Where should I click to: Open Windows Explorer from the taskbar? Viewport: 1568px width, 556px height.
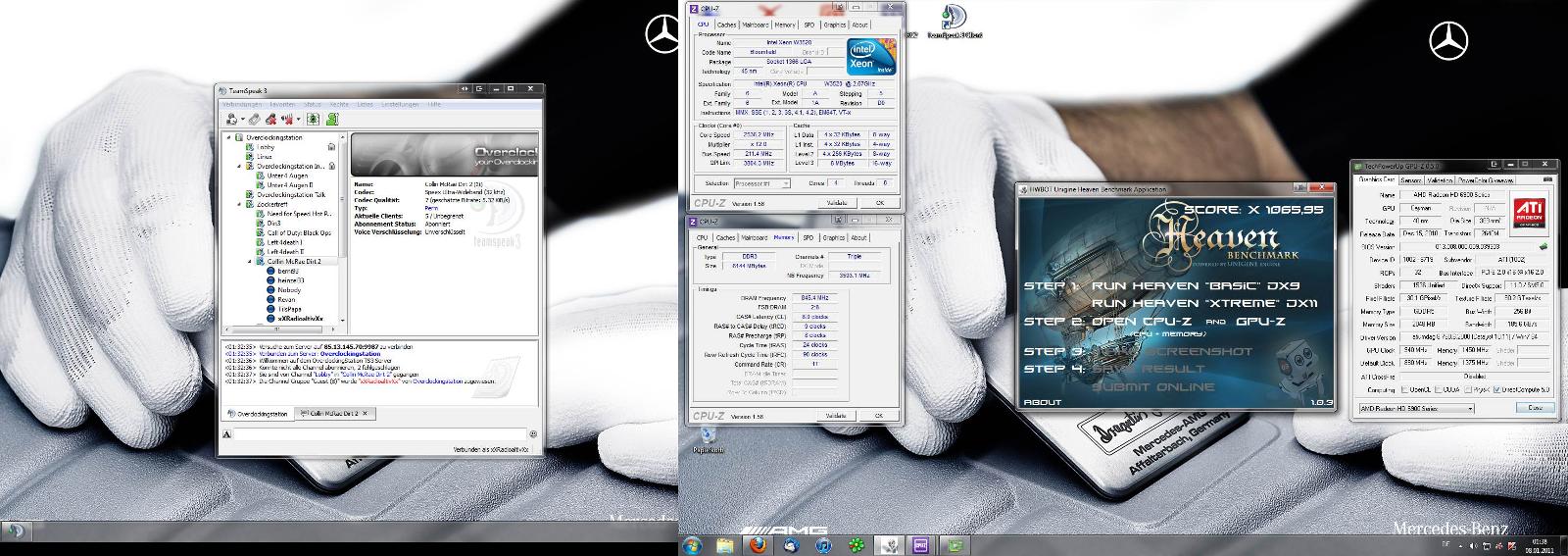click(x=724, y=544)
